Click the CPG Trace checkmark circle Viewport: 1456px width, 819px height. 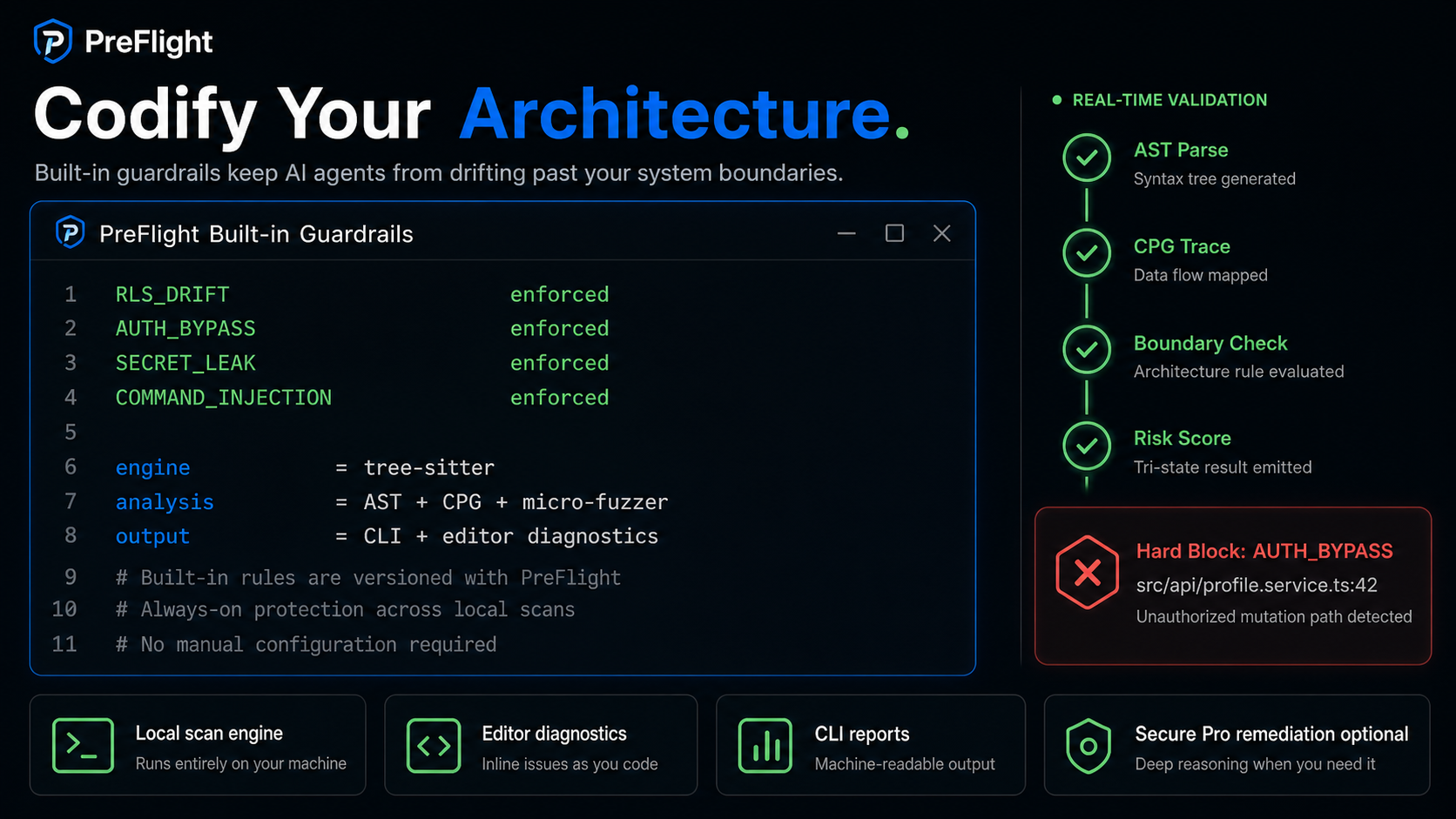tap(1087, 252)
